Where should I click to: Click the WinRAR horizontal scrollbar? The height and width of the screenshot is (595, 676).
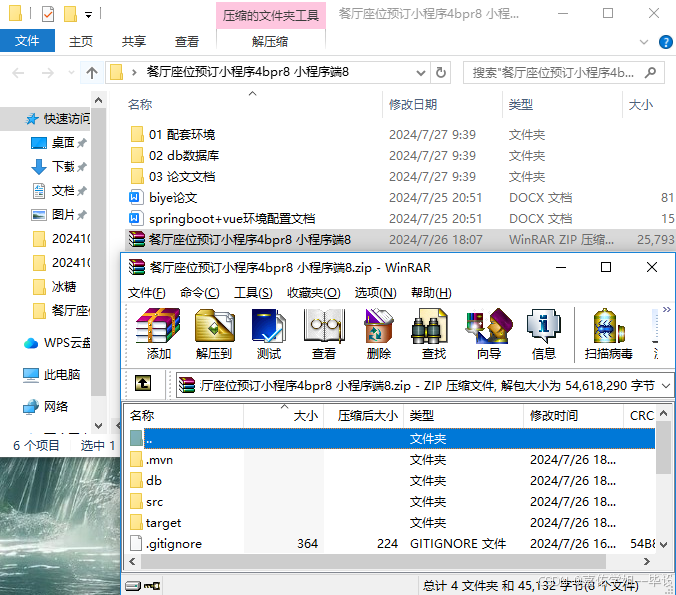(x=373, y=561)
